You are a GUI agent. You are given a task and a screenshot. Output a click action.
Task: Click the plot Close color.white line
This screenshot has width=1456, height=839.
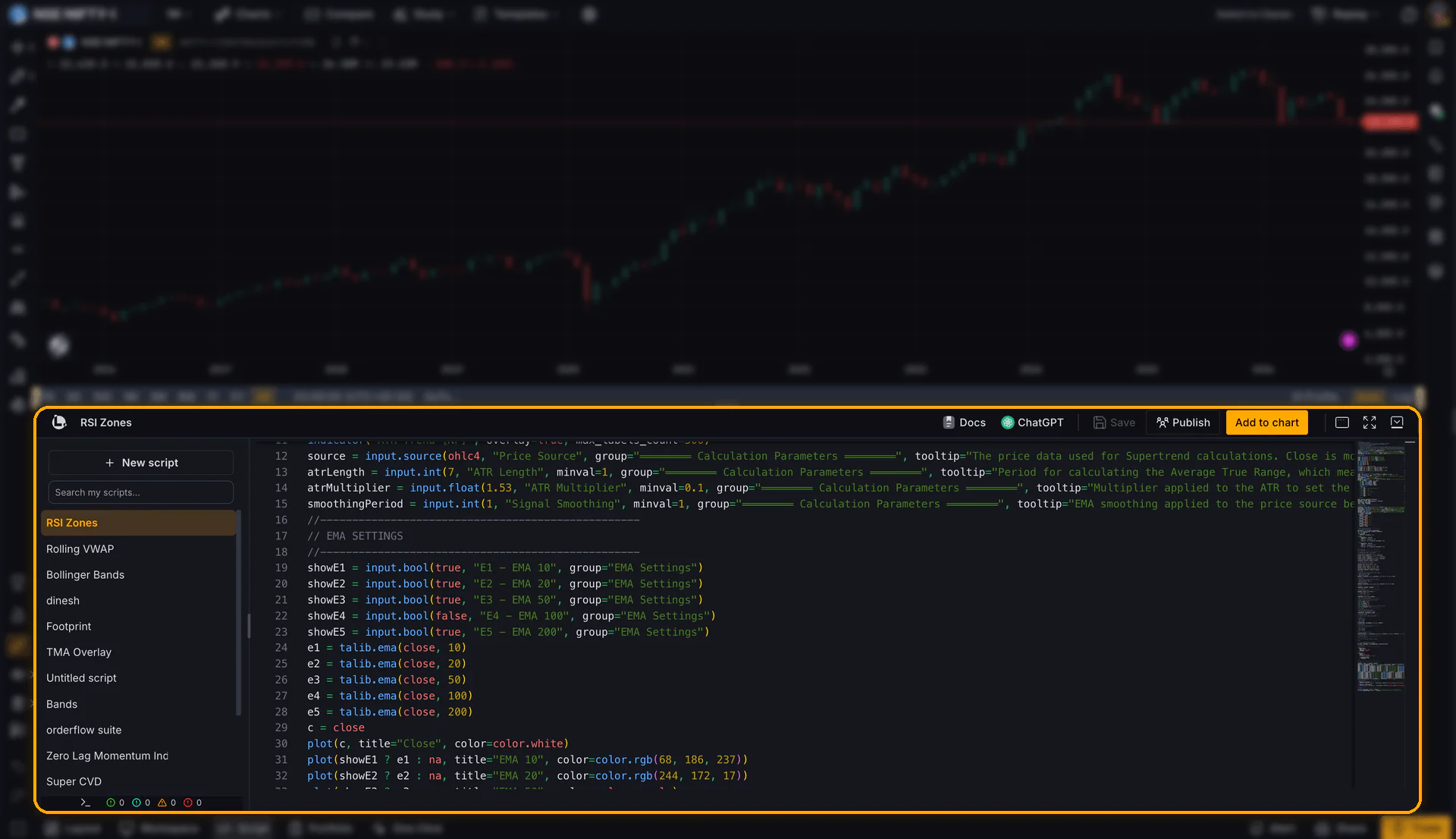(438, 744)
